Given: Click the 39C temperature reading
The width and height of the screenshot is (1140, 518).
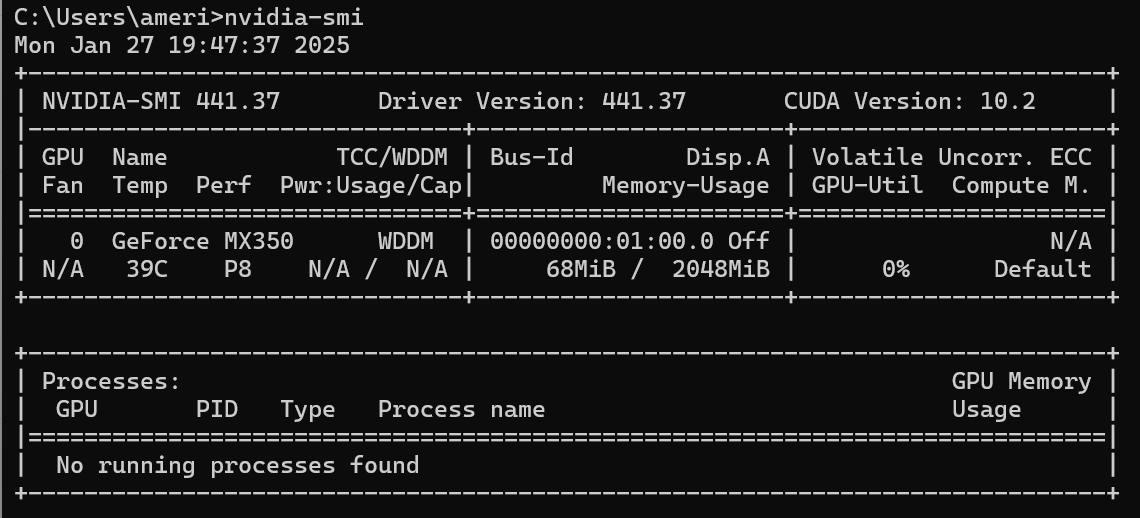Looking at the screenshot, I should coord(147,269).
